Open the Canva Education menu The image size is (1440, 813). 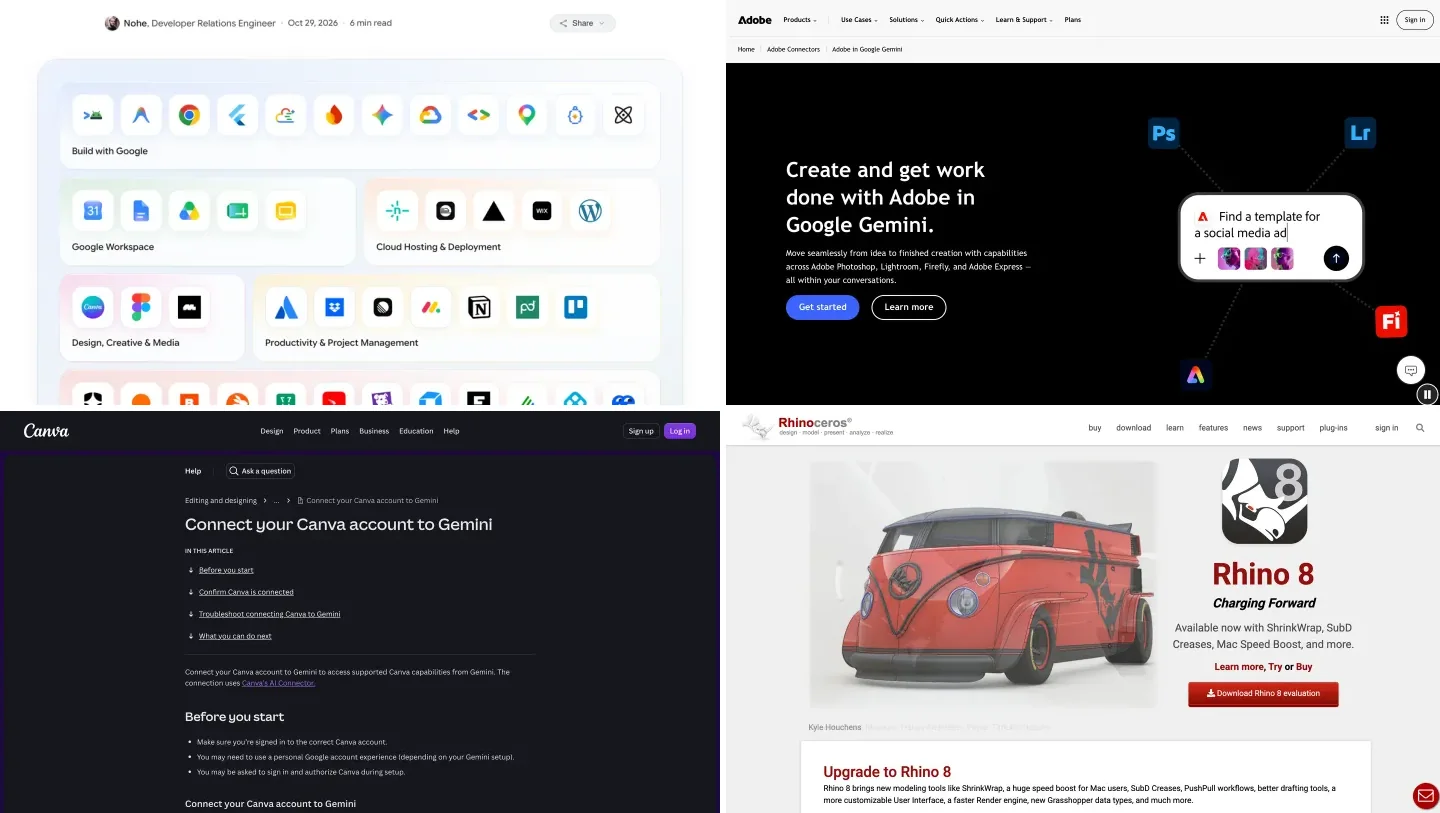coord(416,431)
